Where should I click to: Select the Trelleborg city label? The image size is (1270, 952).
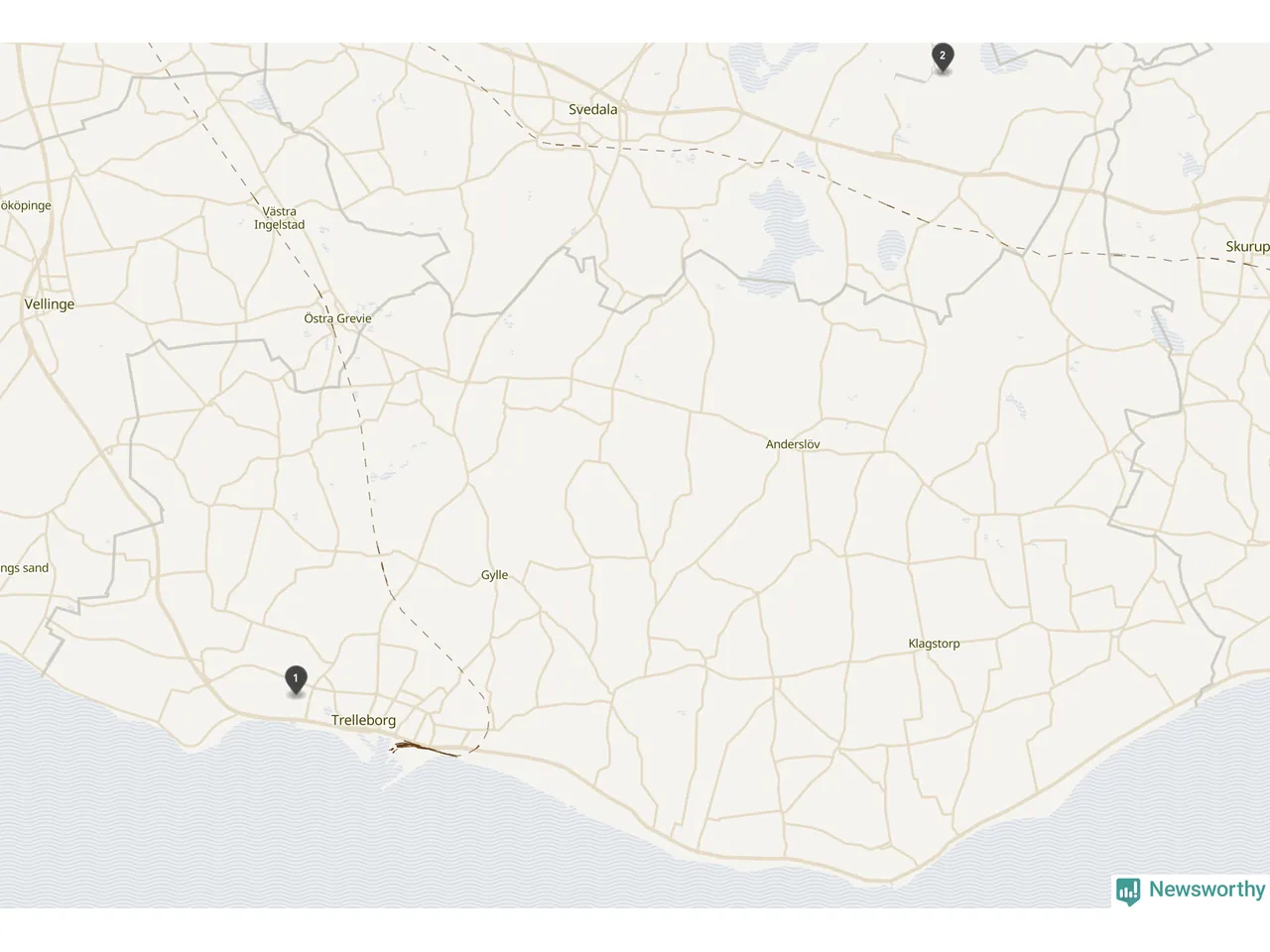coord(363,721)
